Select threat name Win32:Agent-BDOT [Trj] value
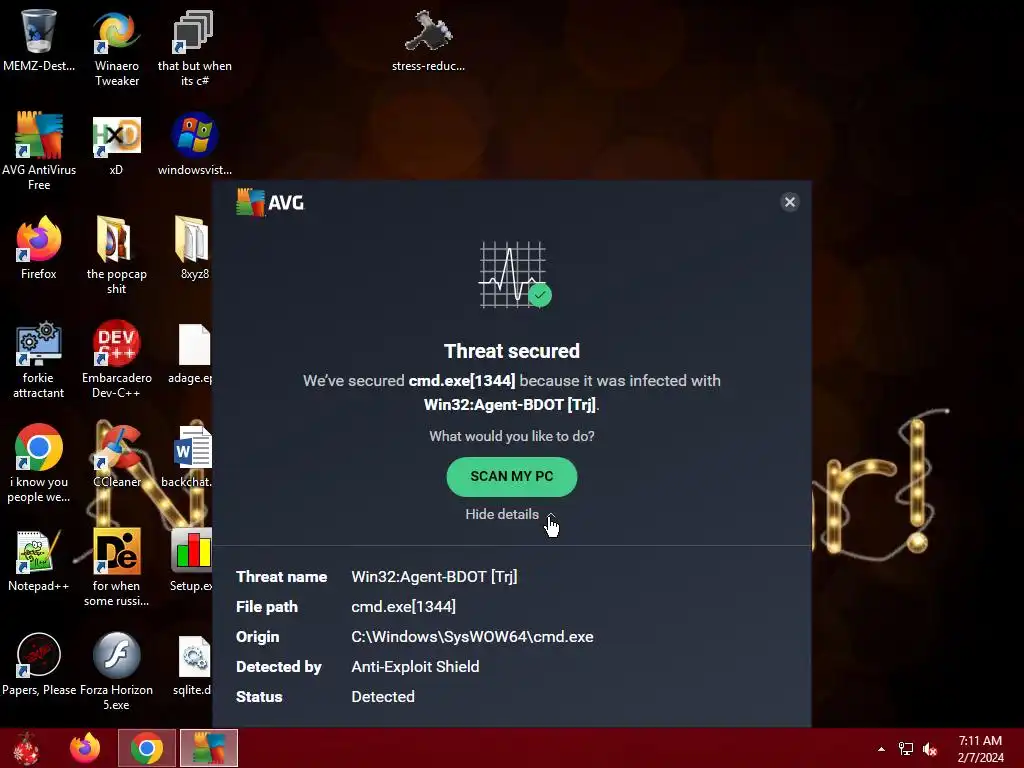Image resolution: width=1024 pixels, height=768 pixels. tap(434, 577)
